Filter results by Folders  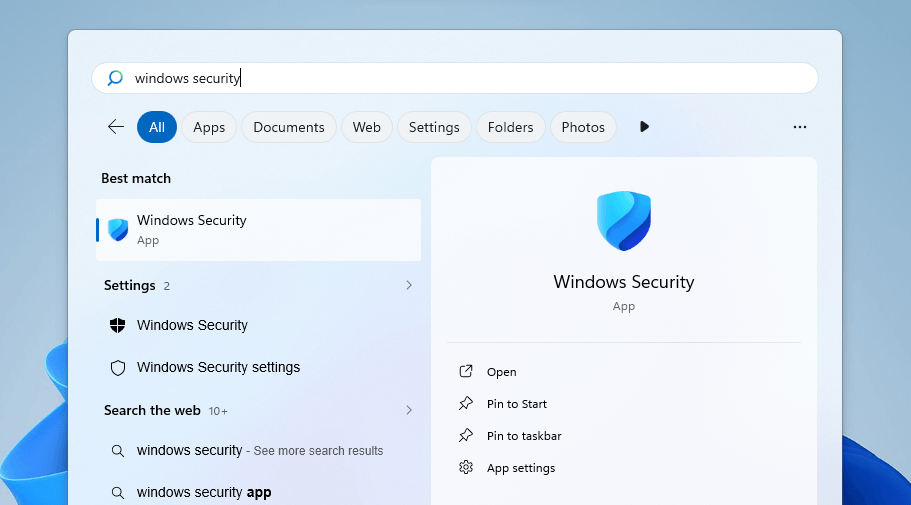[510, 127]
